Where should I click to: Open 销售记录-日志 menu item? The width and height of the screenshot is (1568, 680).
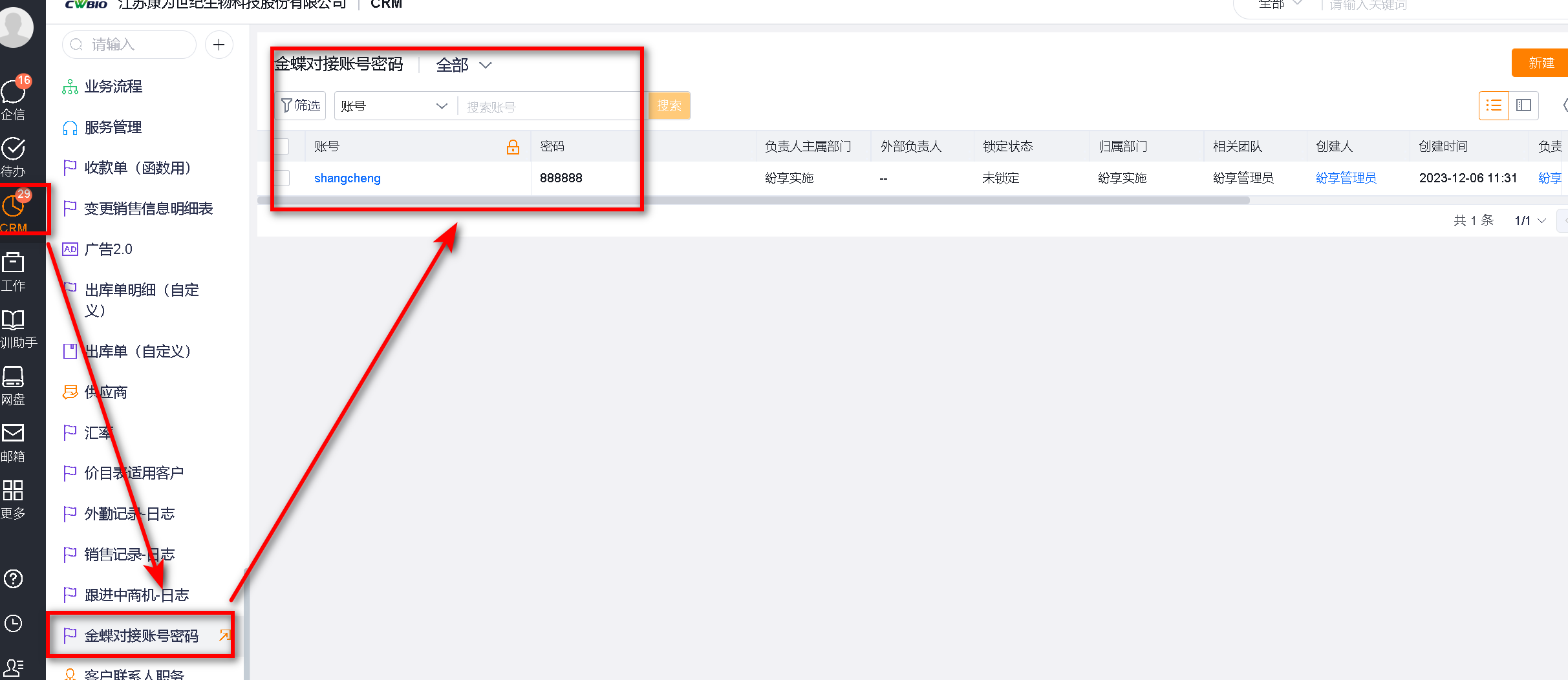(x=130, y=555)
